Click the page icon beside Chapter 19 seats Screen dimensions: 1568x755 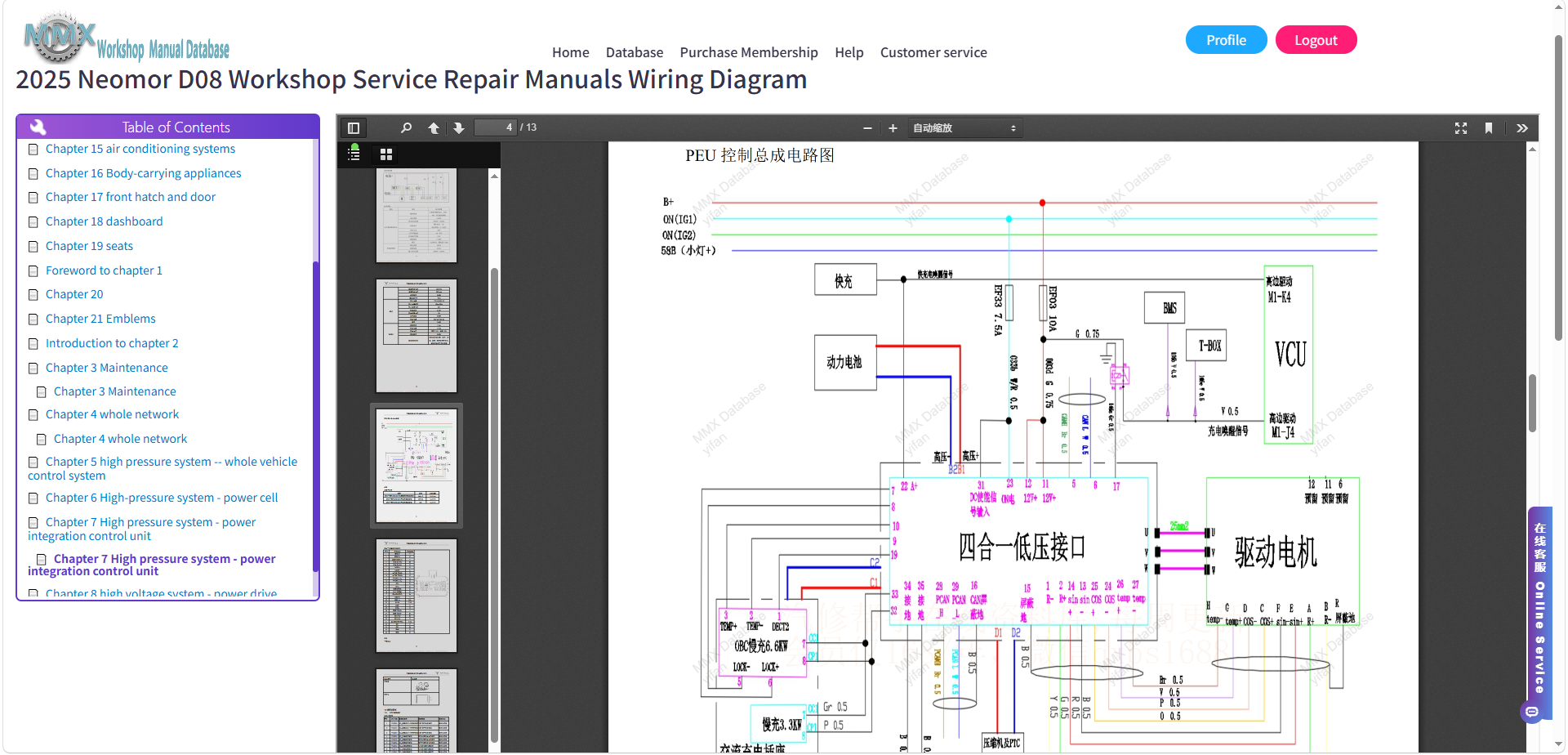coord(33,247)
